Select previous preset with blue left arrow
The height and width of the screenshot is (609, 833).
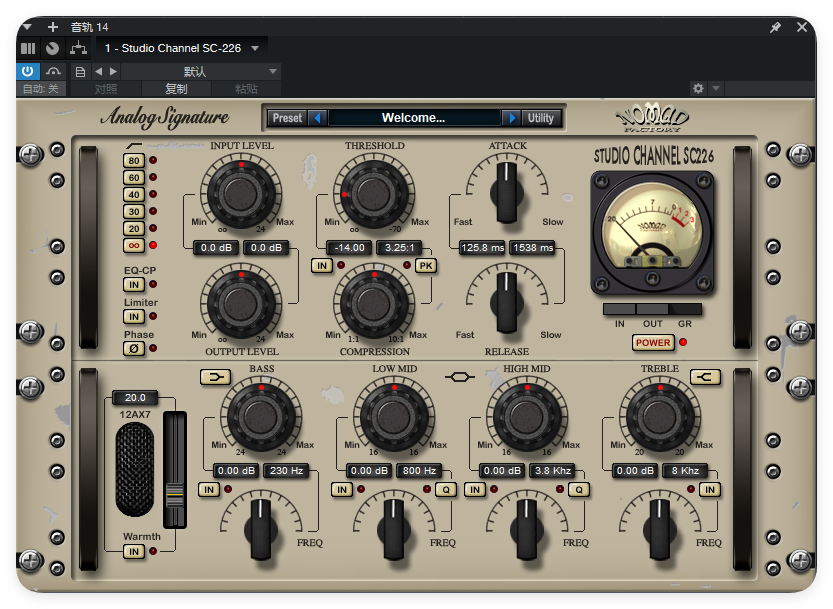pos(318,118)
